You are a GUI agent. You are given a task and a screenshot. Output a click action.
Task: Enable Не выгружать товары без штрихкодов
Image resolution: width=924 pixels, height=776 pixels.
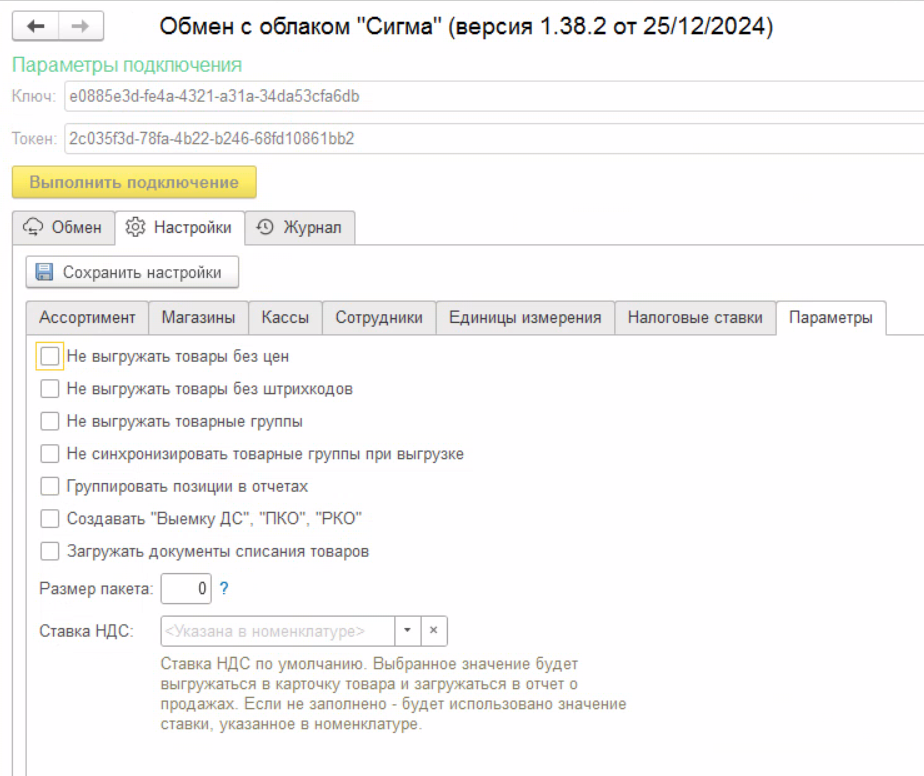click(x=50, y=388)
